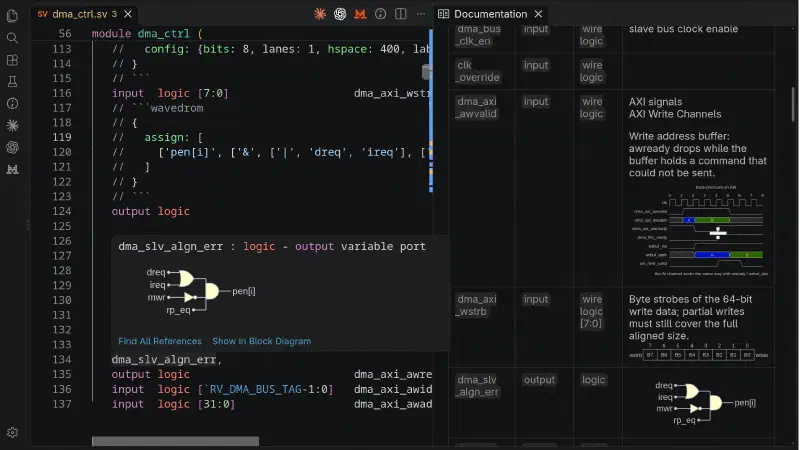Click the Documentation panel vertical scrollbar
Screen dimensions: 800x450
coord(793,105)
